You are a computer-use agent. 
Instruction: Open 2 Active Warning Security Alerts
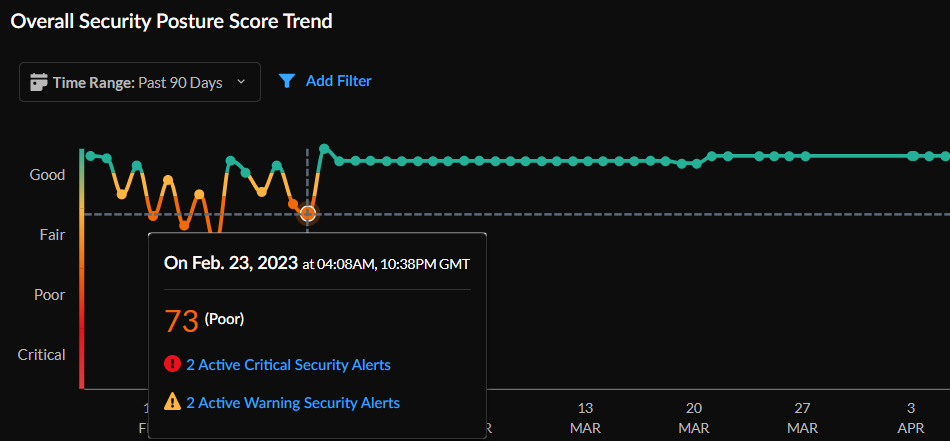[293, 403]
